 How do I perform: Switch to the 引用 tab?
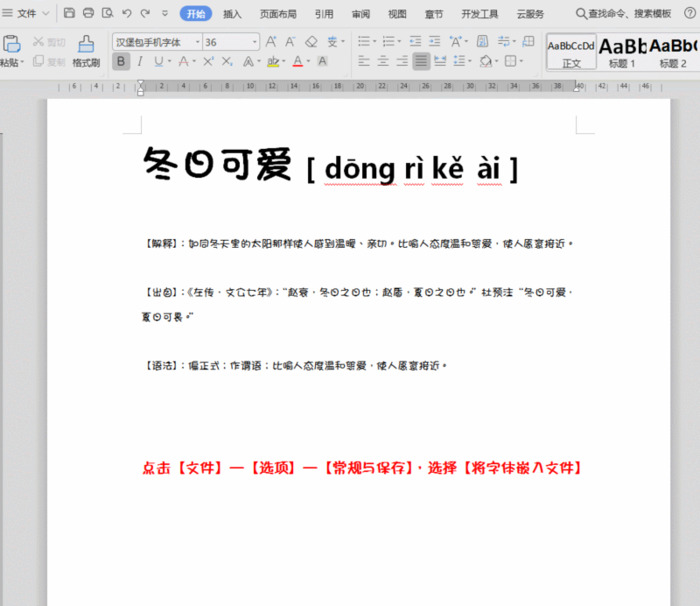click(x=324, y=14)
